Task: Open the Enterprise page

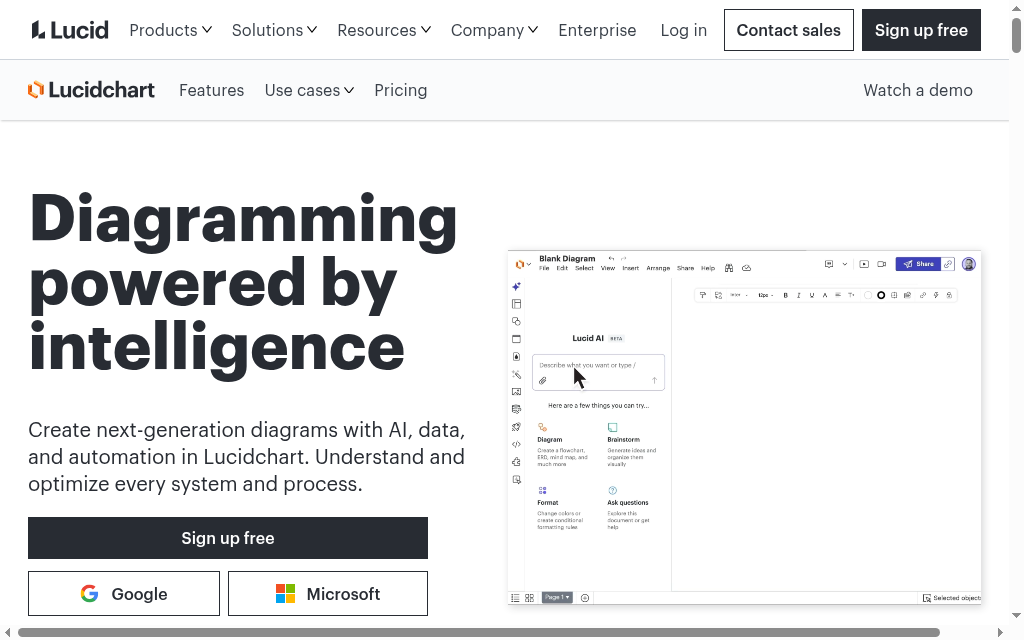Action: [597, 30]
